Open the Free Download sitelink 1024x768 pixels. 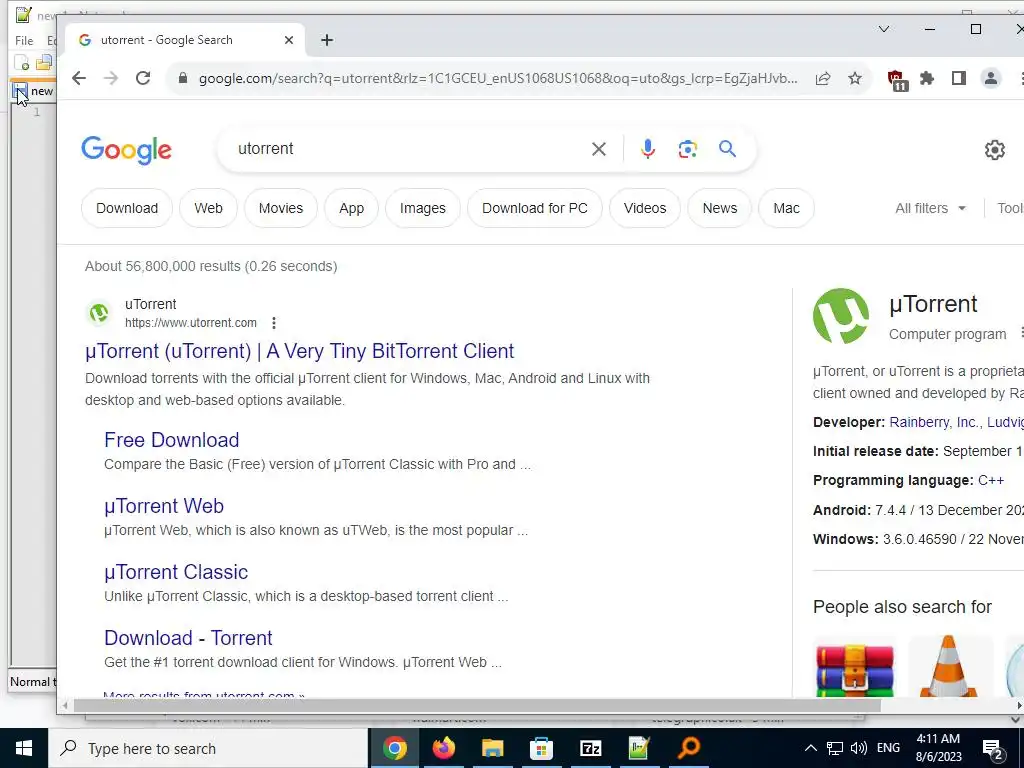click(172, 440)
